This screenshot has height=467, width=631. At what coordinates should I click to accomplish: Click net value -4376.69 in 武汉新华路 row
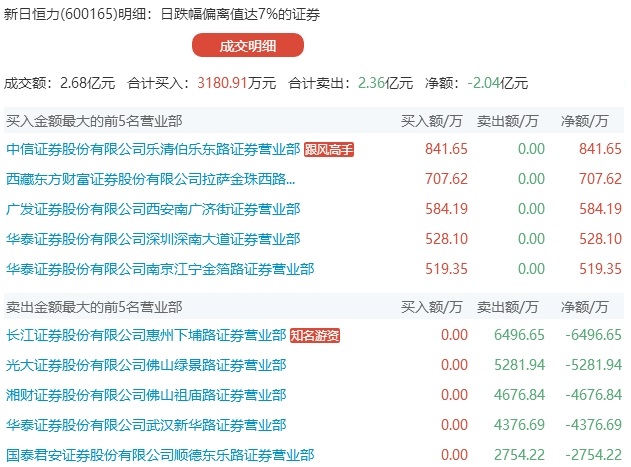point(594,425)
